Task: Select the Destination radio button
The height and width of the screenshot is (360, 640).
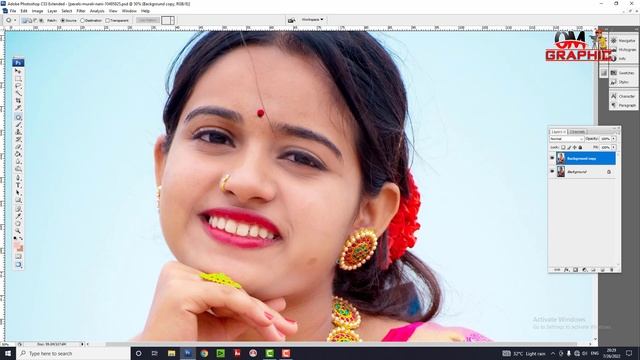Action: coord(82,20)
